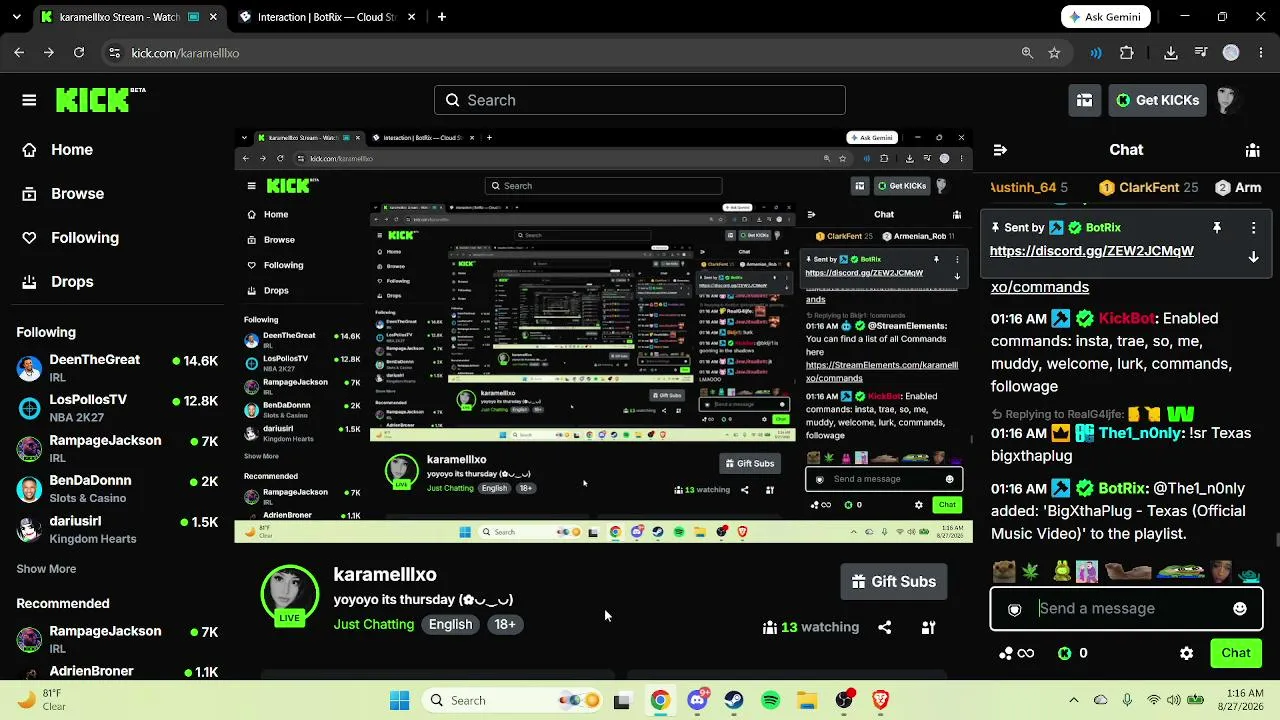Click the Kick search field
The width and height of the screenshot is (1280, 720).
(640, 100)
